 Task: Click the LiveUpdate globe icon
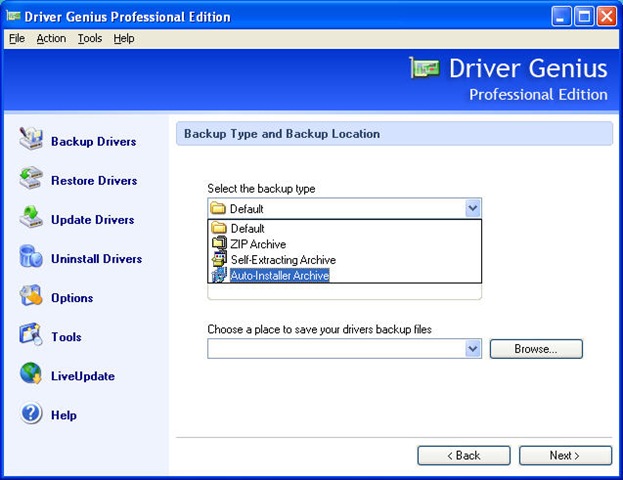pos(31,373)
